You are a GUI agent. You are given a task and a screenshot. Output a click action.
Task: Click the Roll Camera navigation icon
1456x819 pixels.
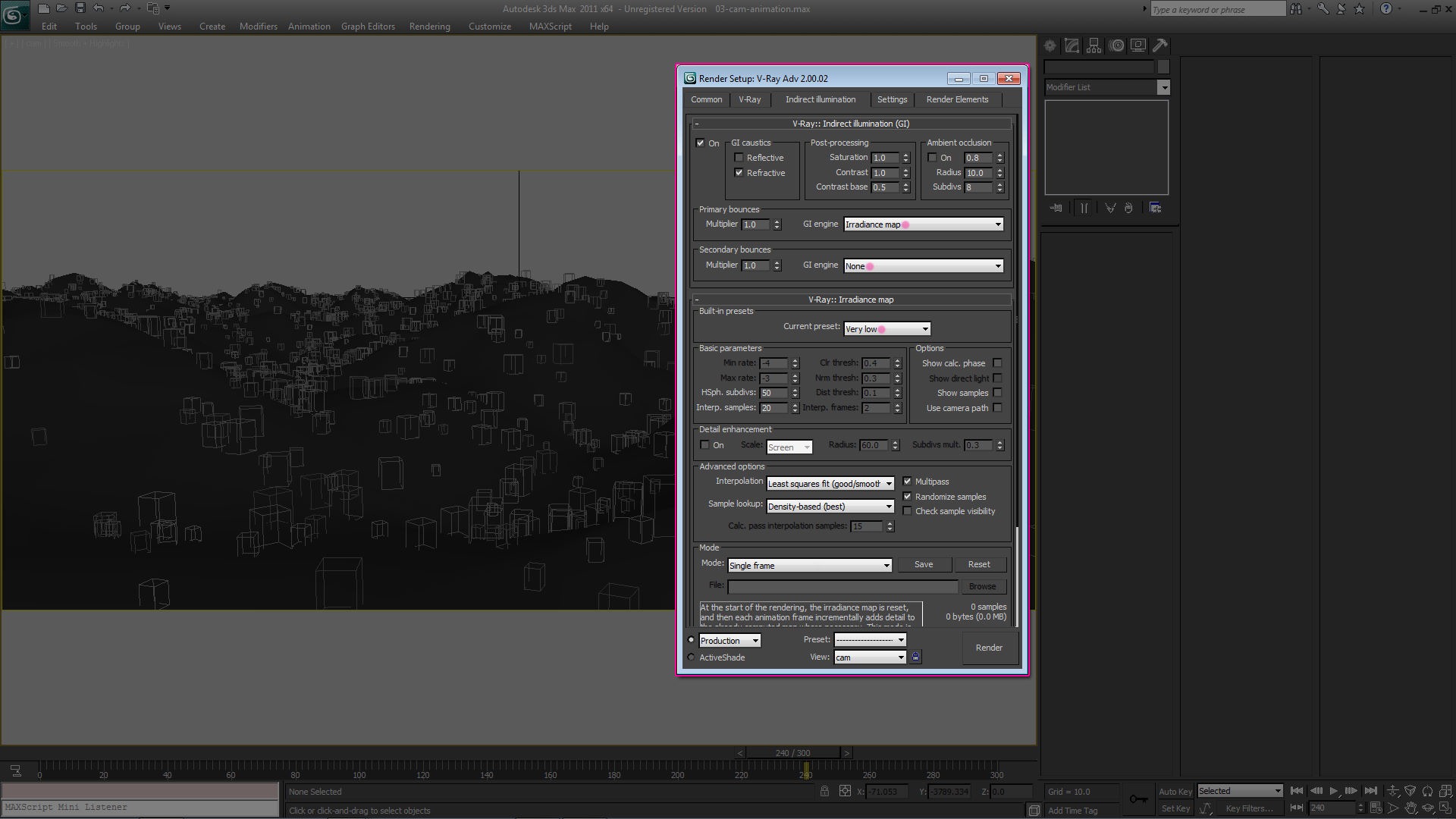(1429, 791)
